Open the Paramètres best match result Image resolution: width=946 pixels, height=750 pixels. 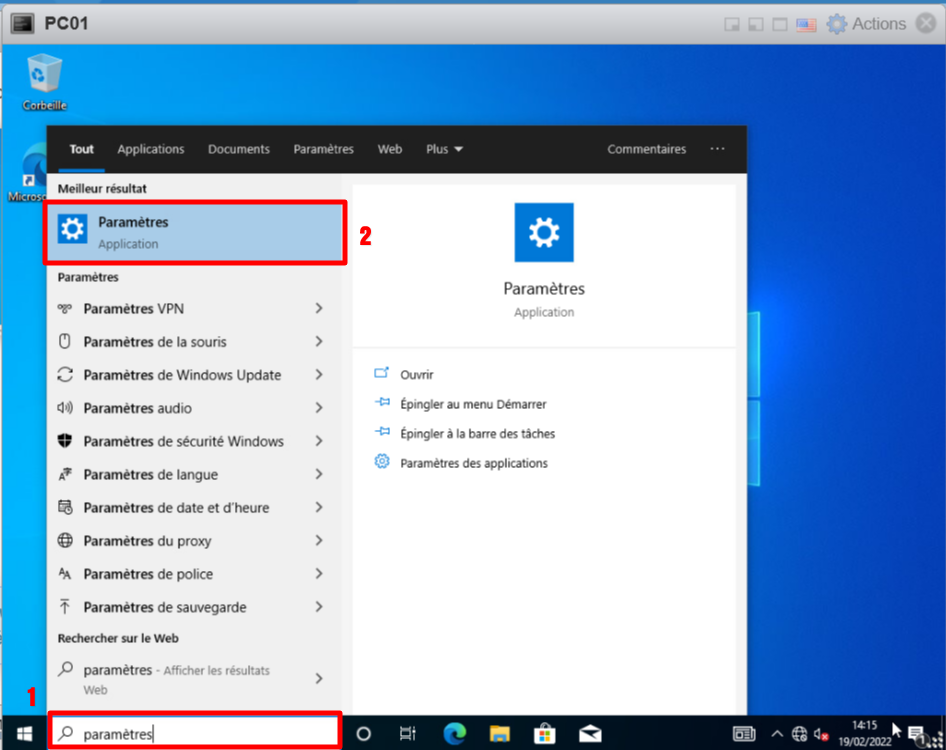195,232
